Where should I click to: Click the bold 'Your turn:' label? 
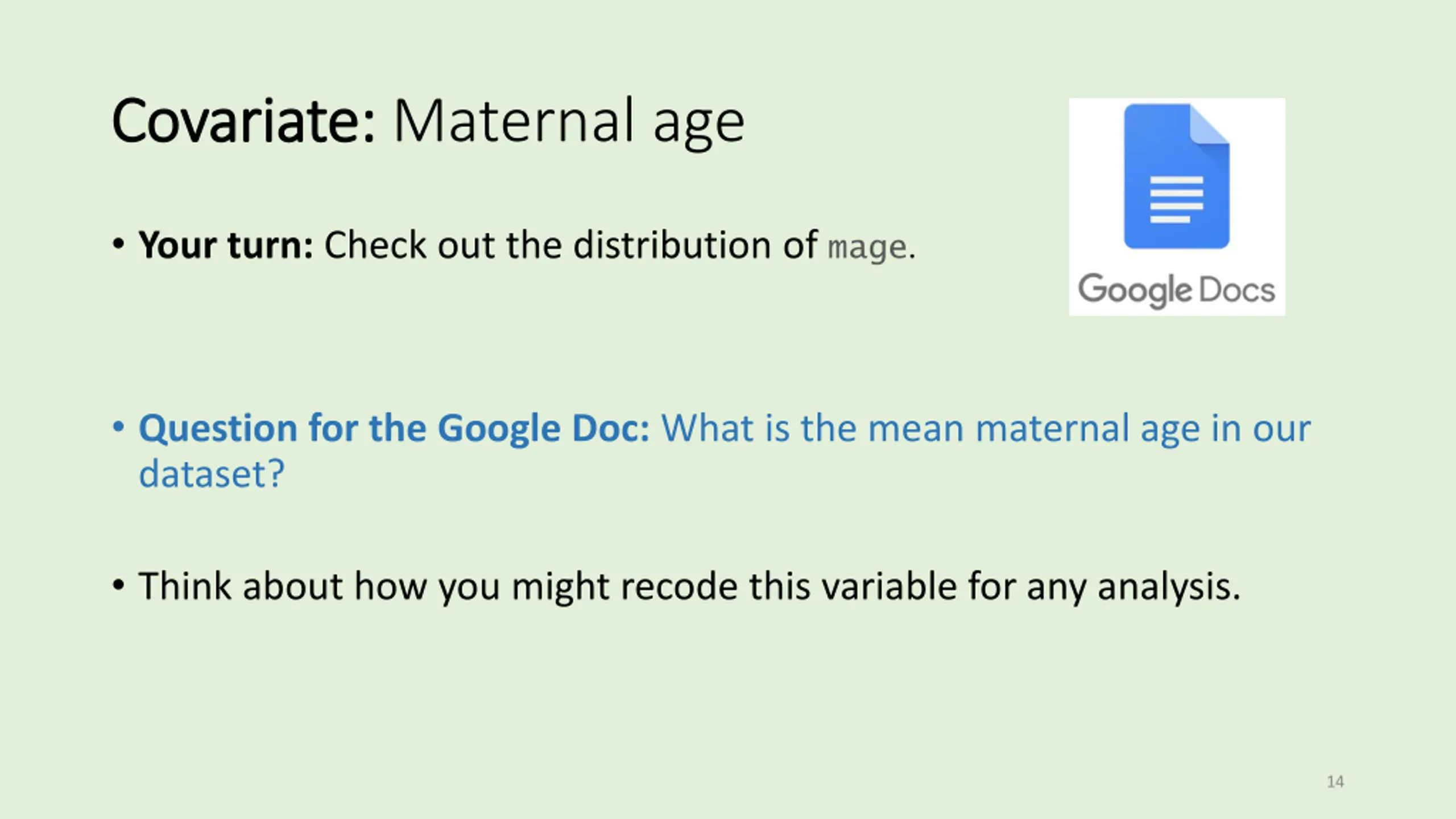tap(226, 246)
